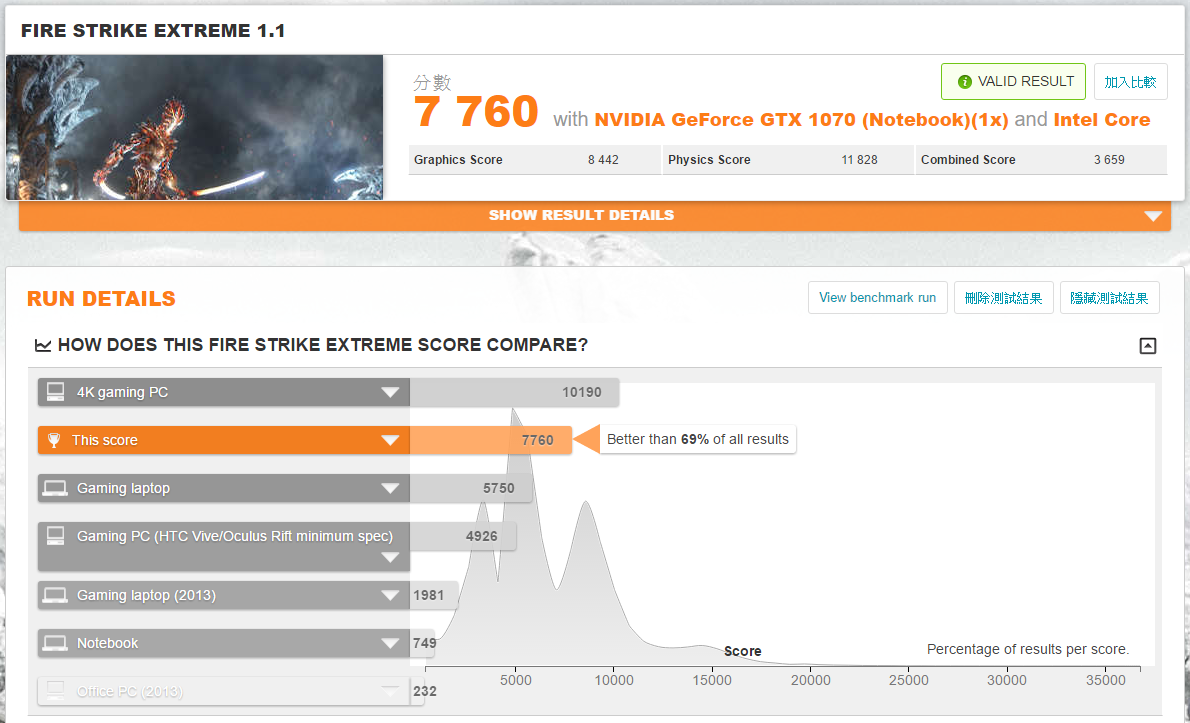Click the 加入比較 compare button

click(x=1130, y=82)
